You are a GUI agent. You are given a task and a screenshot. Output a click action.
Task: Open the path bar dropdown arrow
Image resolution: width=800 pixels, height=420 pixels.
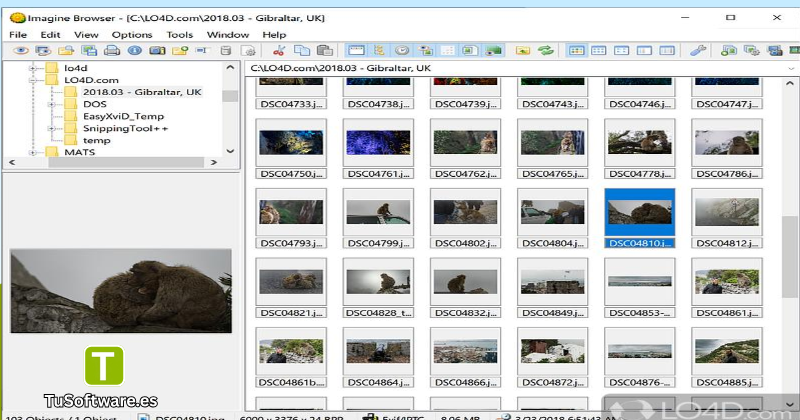click(x=791, y=68)
